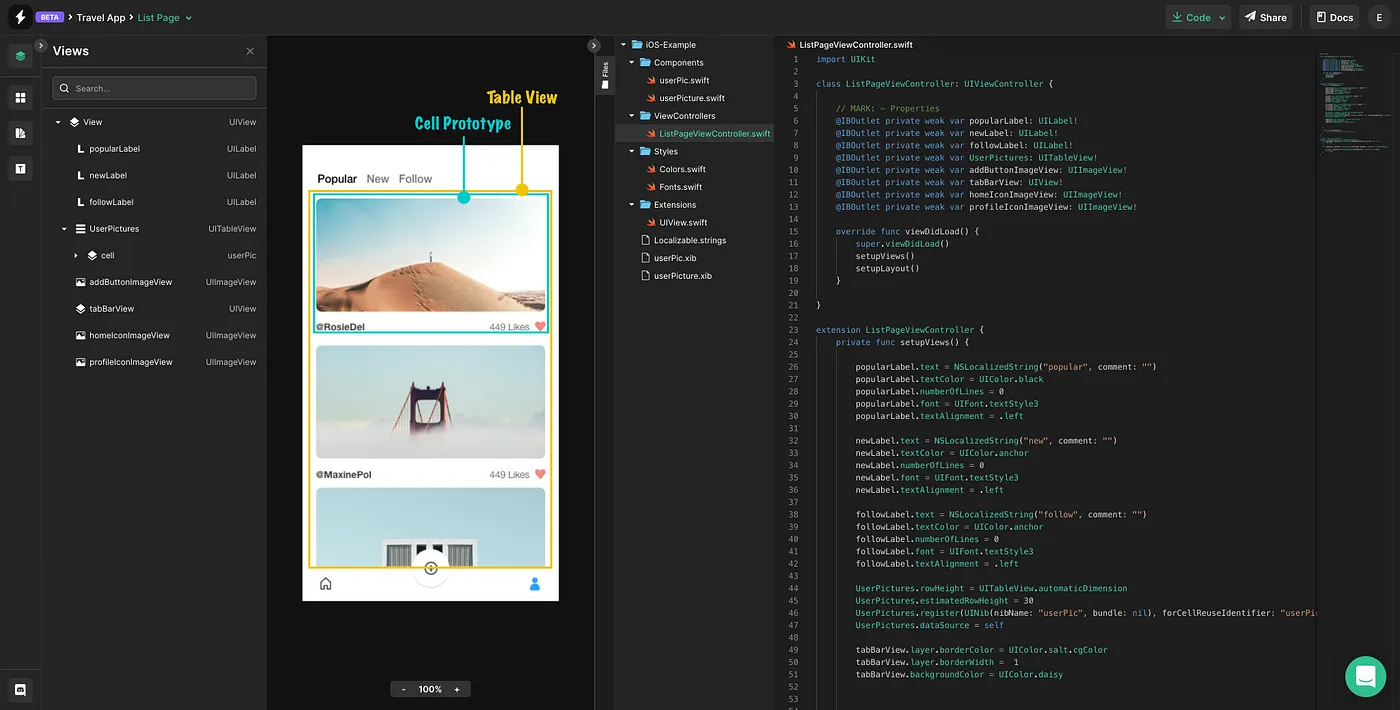Select the New tab in app preview
Screen dimensions: 1400x710
point(378,179)
